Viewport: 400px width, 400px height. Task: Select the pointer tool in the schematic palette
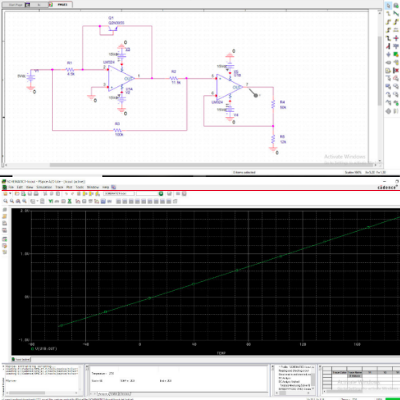point(388,6)
